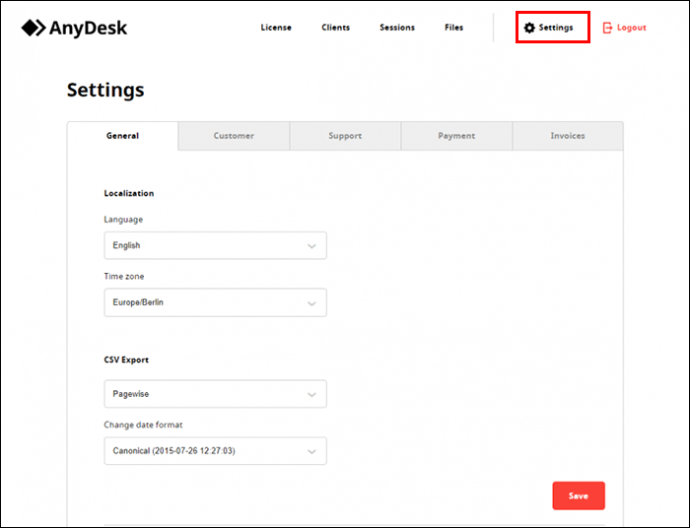Click the Logout text link
Viewport: 690px width, 528px height.
coord(631,27)
